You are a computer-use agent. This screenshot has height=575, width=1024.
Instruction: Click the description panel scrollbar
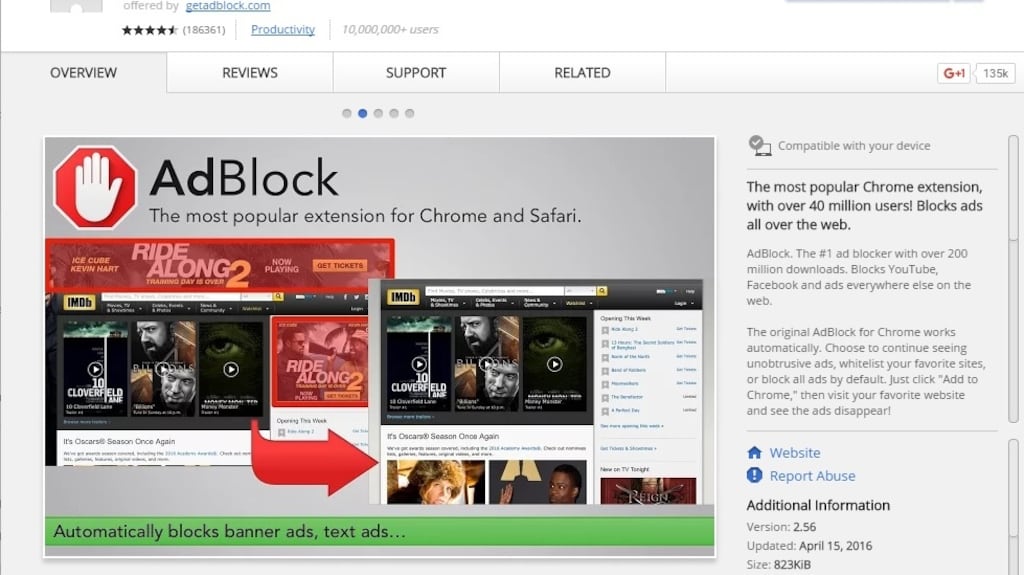pos(1013,279)
